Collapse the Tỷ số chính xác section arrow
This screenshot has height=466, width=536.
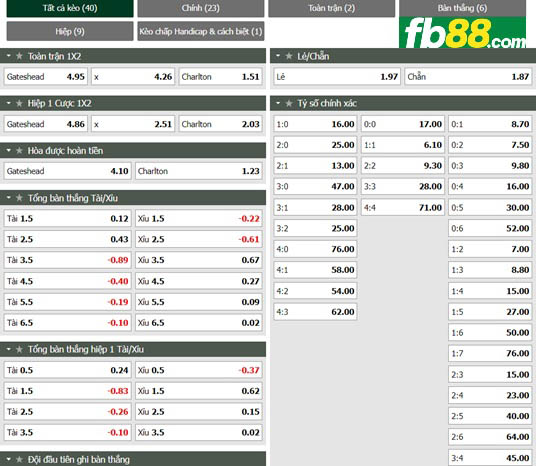pyautogui.click(x=278, y=103)
